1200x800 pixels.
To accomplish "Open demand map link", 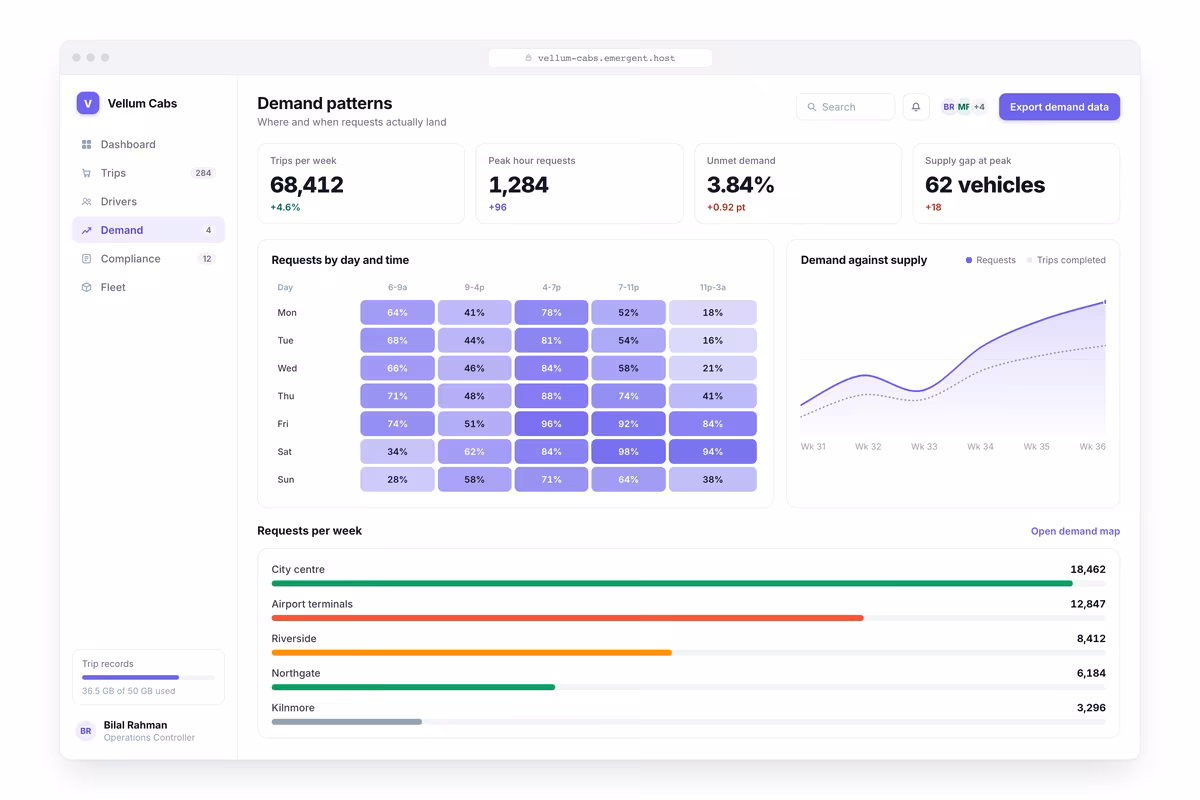I will point(1075,531).
